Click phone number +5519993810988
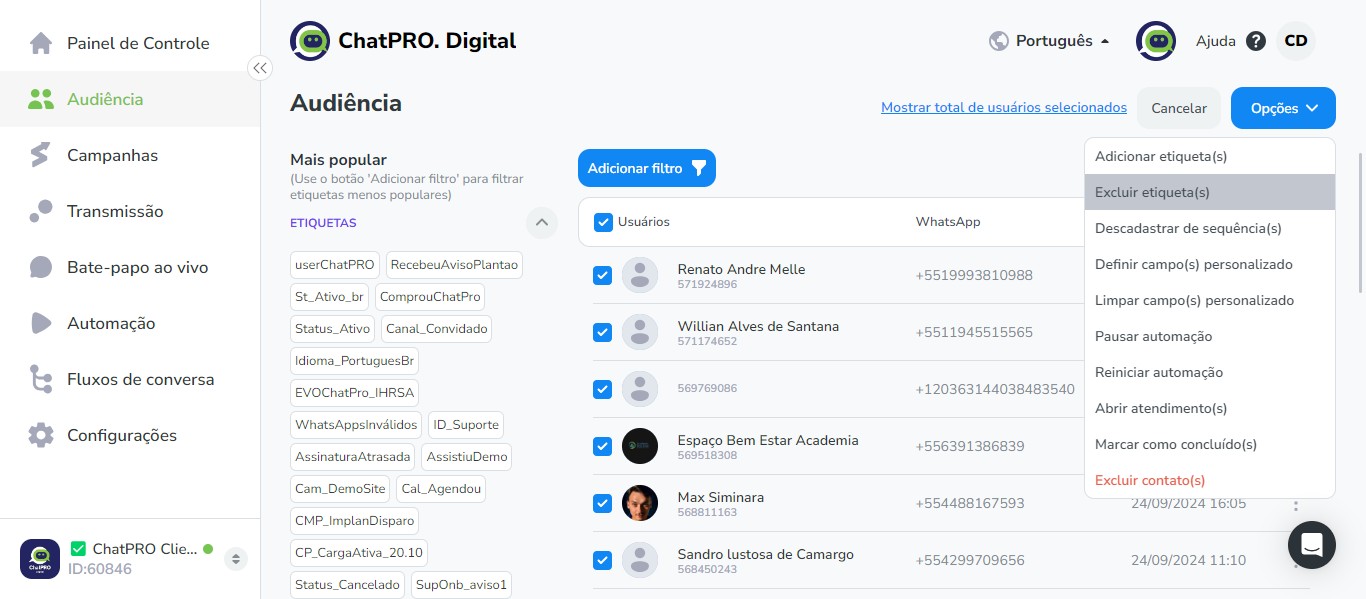The image size is (1366, 599). [x=974, y=275]
